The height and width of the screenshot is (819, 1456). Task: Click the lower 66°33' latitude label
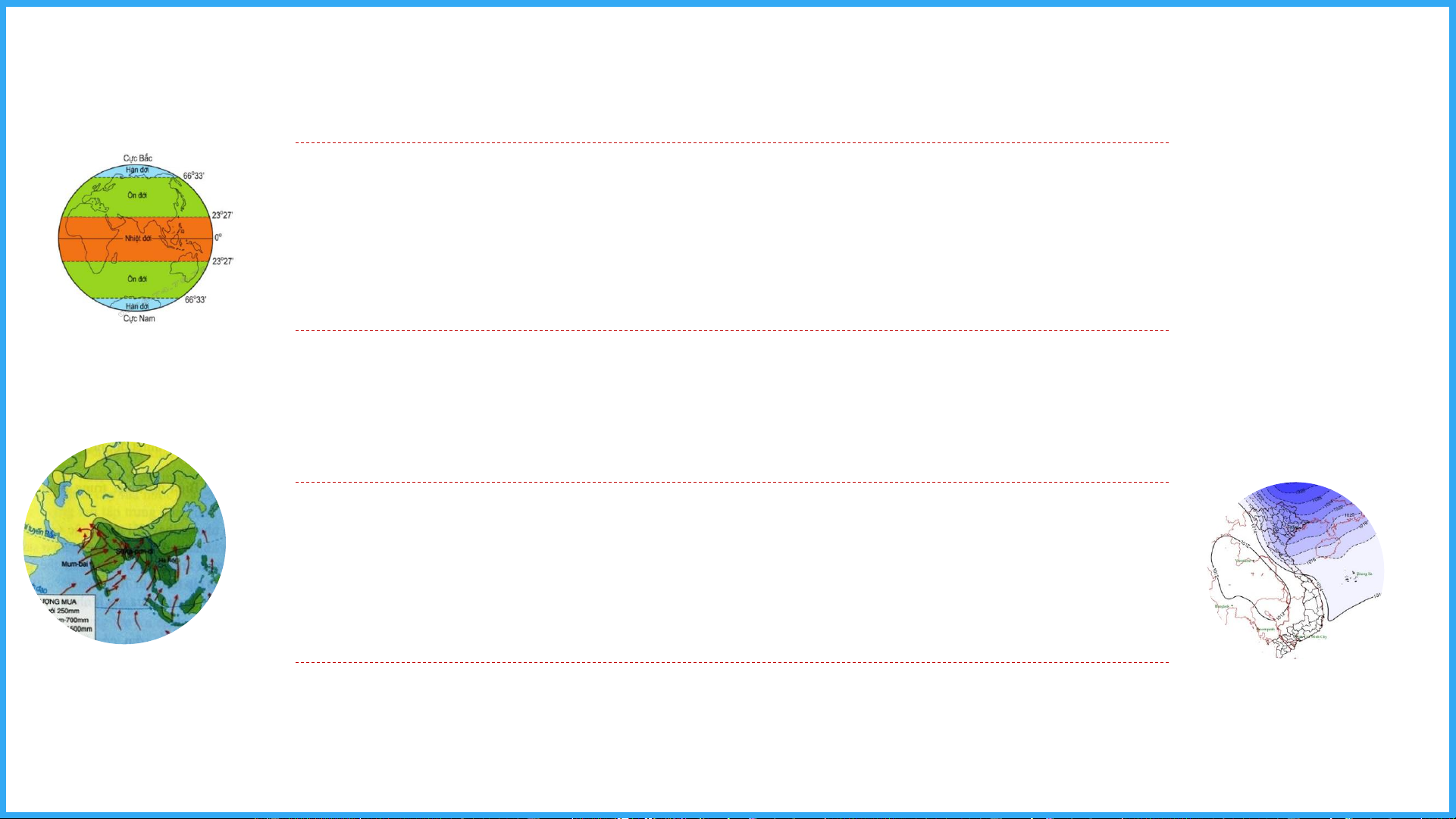click(x=196, y=300)
